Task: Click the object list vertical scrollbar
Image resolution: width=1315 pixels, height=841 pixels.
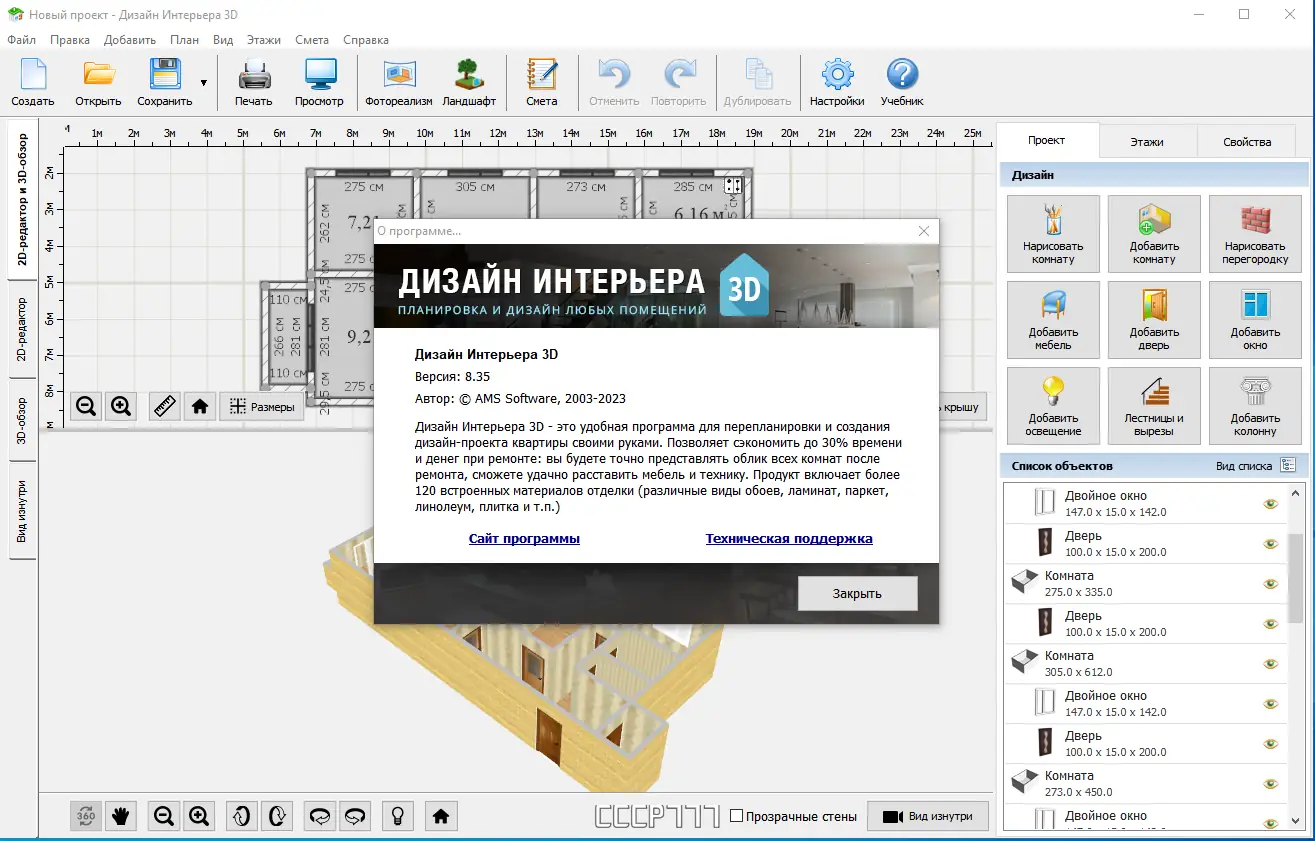Action: [x=1296, y=580]
